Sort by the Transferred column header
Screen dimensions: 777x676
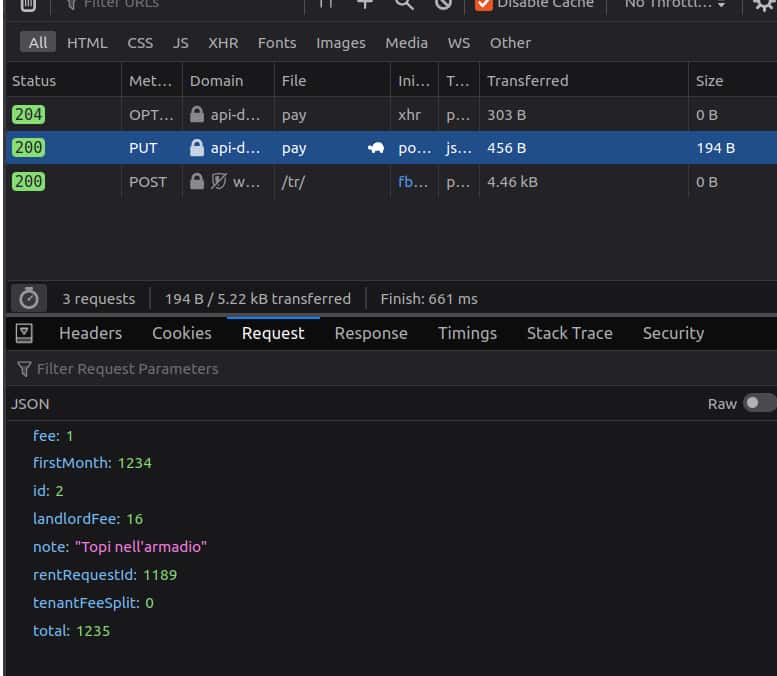[527, 81]
